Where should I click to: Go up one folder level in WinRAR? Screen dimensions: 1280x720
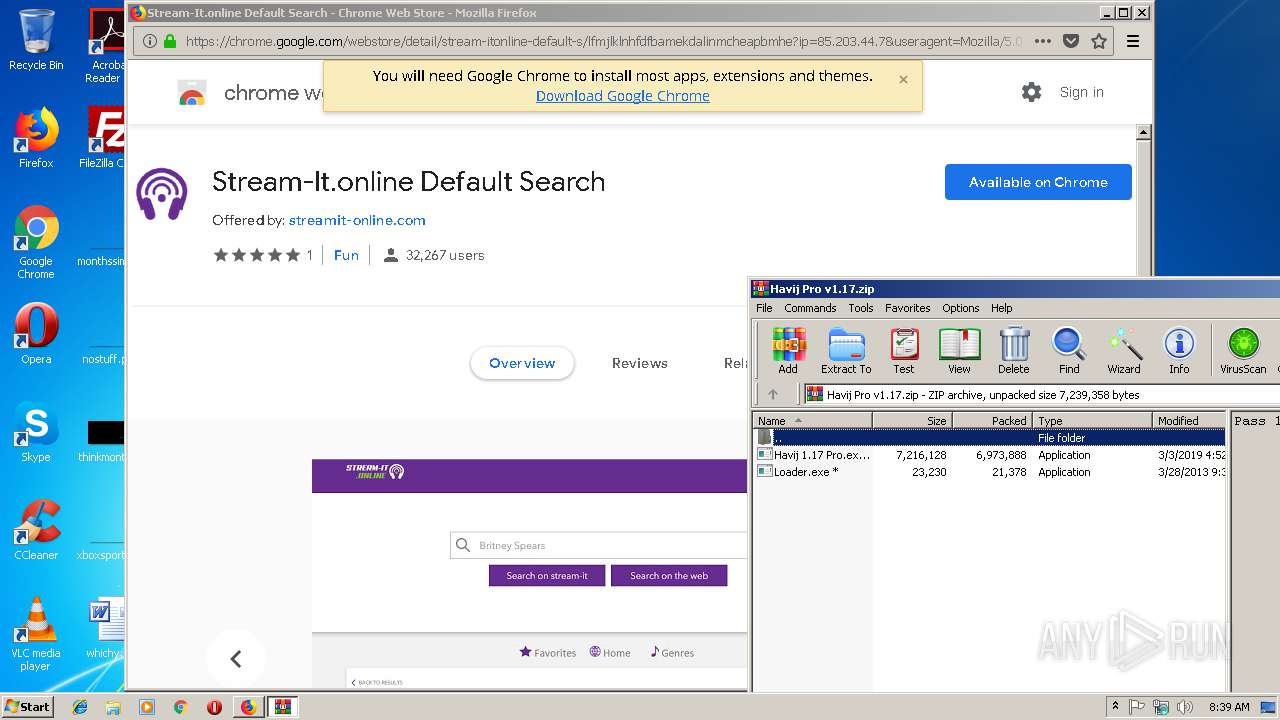pos(772,394)
